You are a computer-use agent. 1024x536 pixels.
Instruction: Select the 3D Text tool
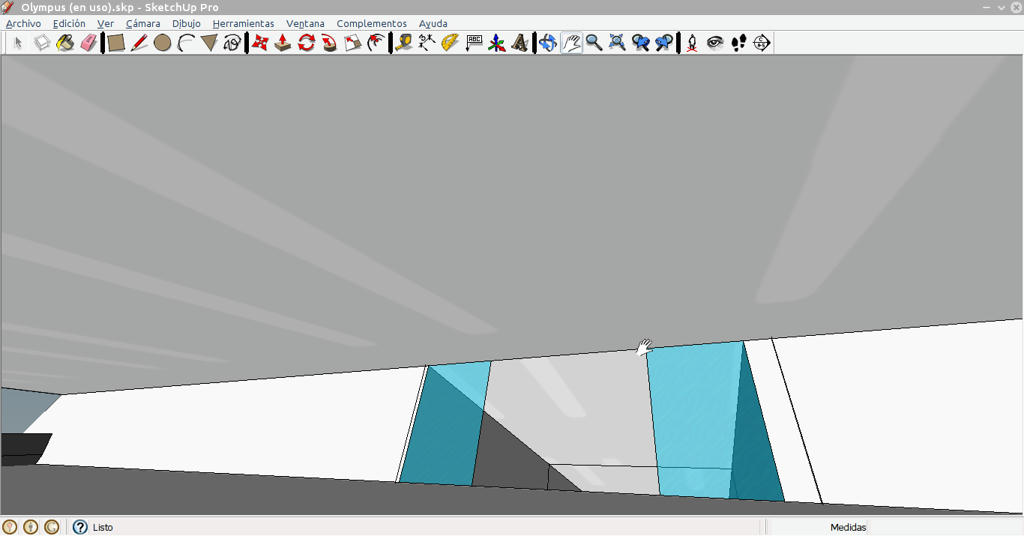tap(520, 43)
